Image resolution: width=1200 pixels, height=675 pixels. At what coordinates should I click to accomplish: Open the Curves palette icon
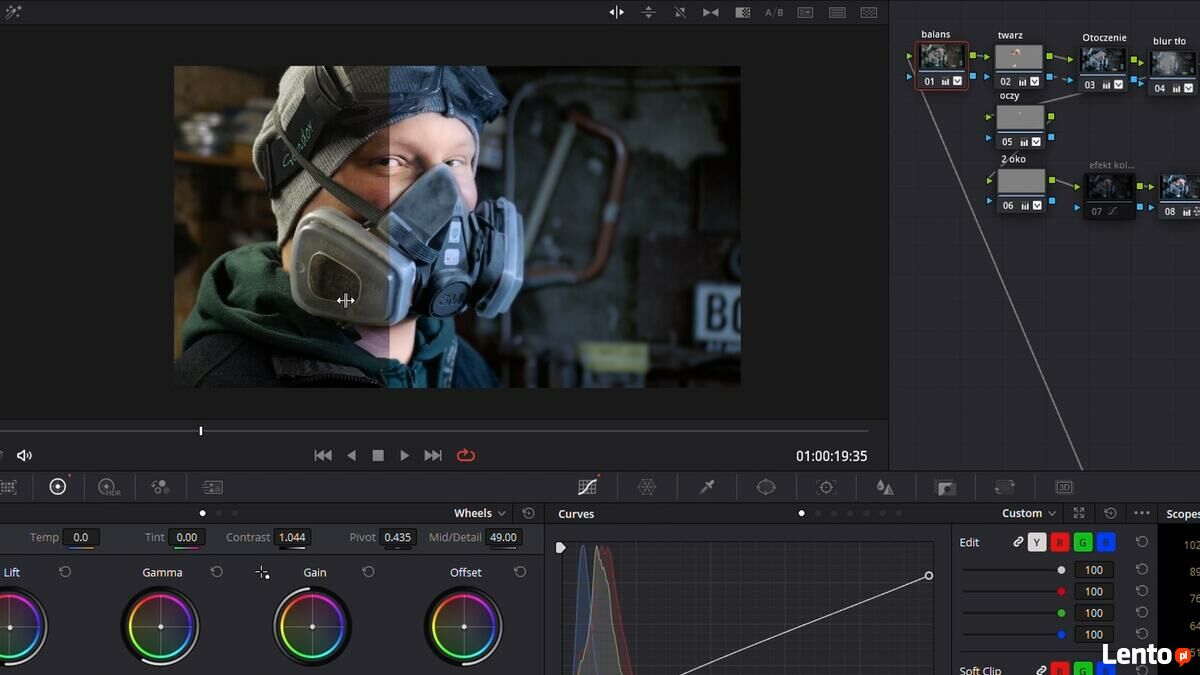coord(588,487)
